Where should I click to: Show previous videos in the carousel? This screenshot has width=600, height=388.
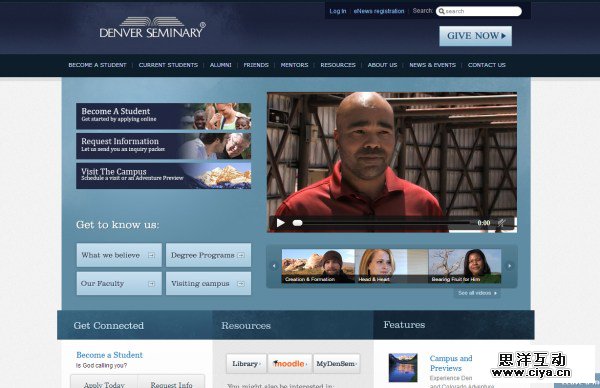point(274,266)
